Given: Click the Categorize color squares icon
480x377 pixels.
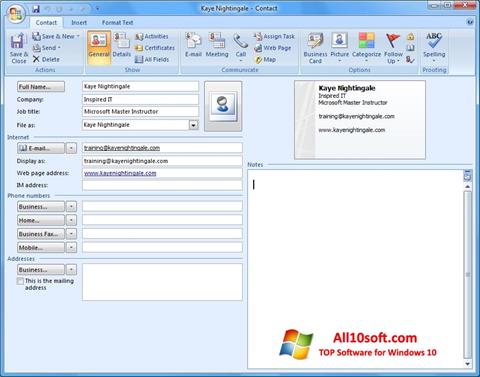Looking at the screenshot, I should click(366, 41).
